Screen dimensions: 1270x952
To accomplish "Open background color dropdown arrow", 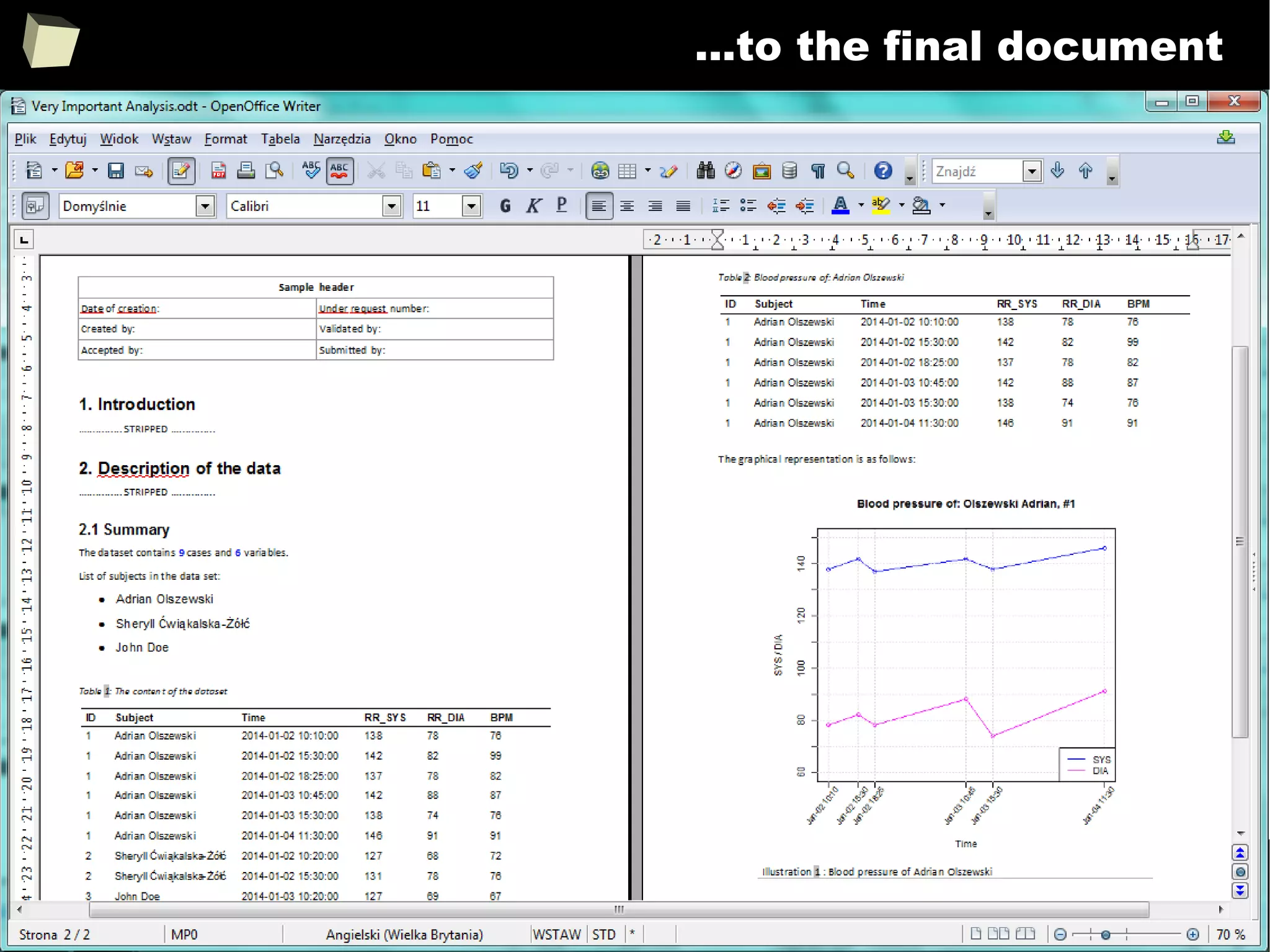I will (943, 205).
